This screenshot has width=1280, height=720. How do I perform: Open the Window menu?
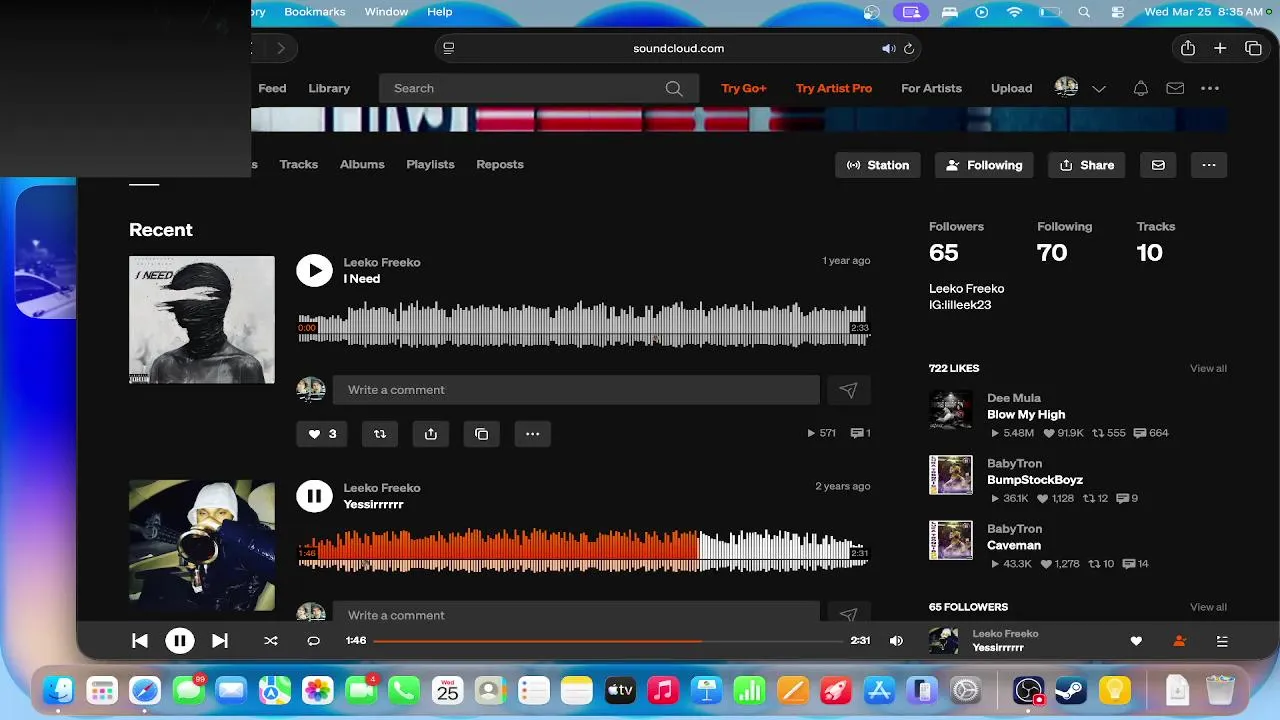tap(386, 12)
